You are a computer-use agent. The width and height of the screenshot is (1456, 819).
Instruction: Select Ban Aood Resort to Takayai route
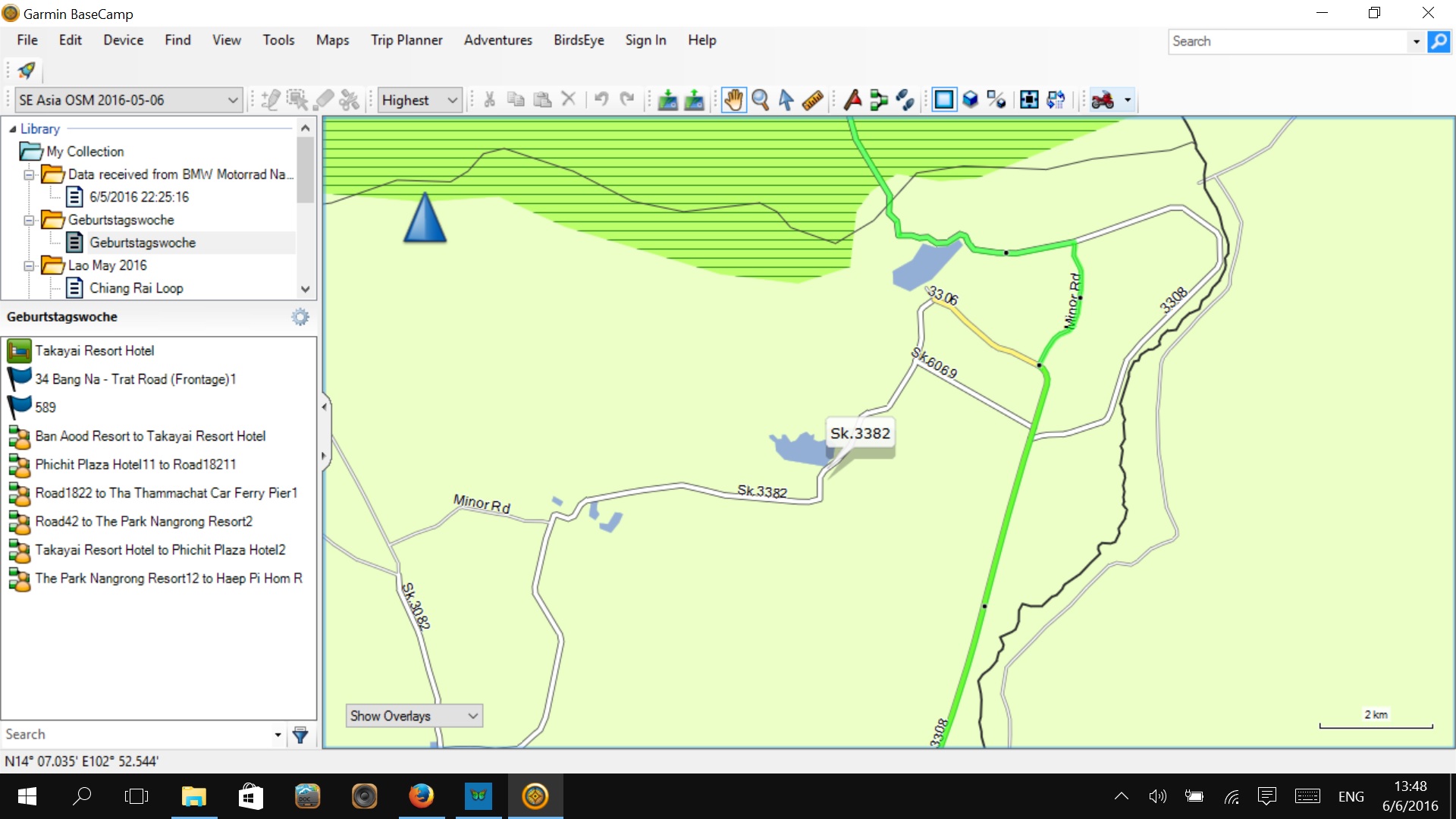150,436
